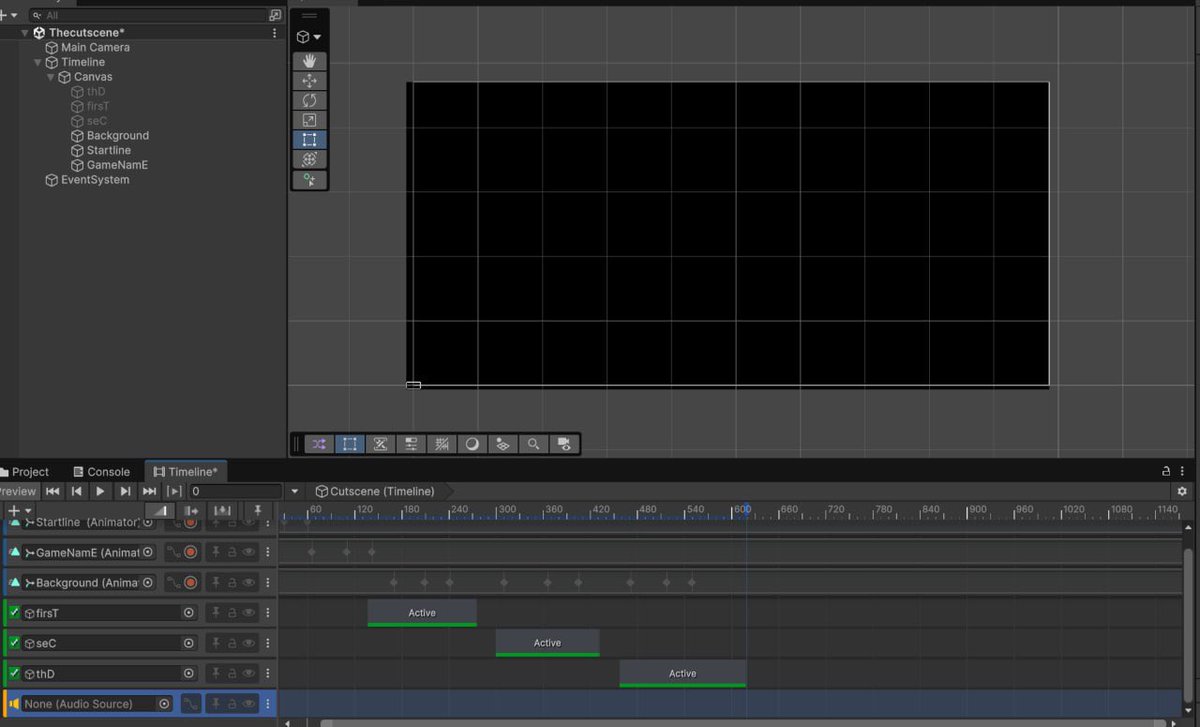Image resolution: width=1200 pixels, height=727 pixels.
Task: Toggle the Timeline marker pin icon
Action: click(258, 511)
